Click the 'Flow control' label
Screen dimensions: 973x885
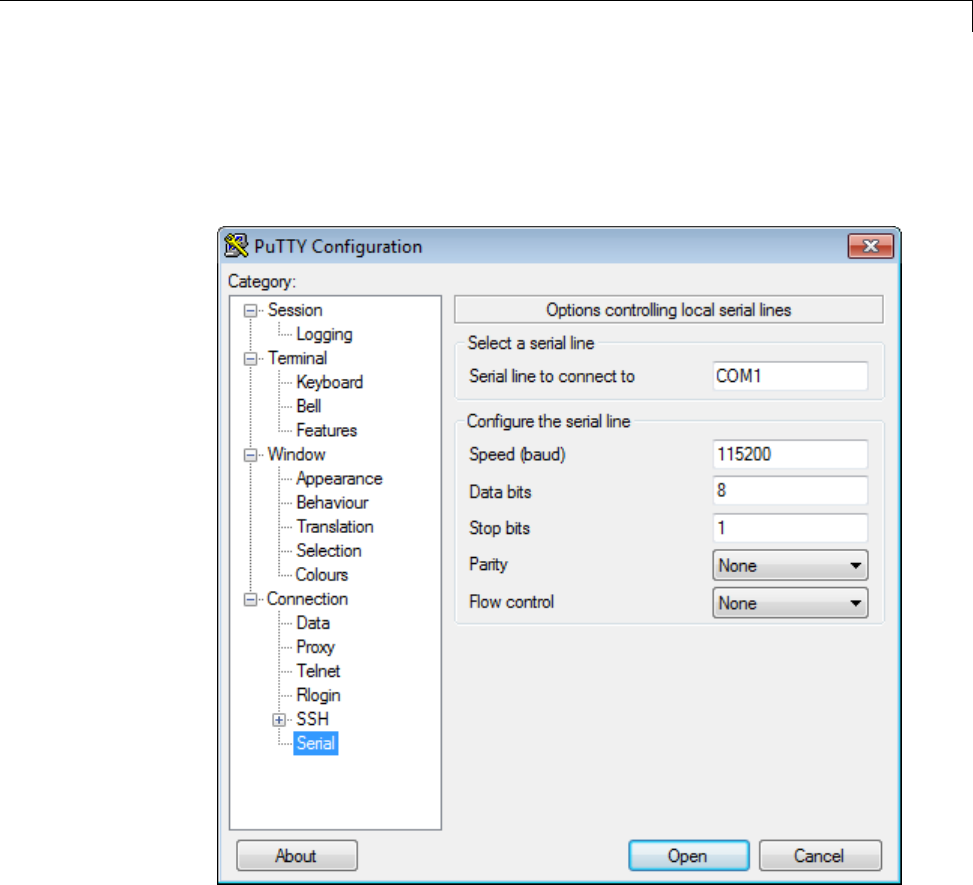(511, 602)
